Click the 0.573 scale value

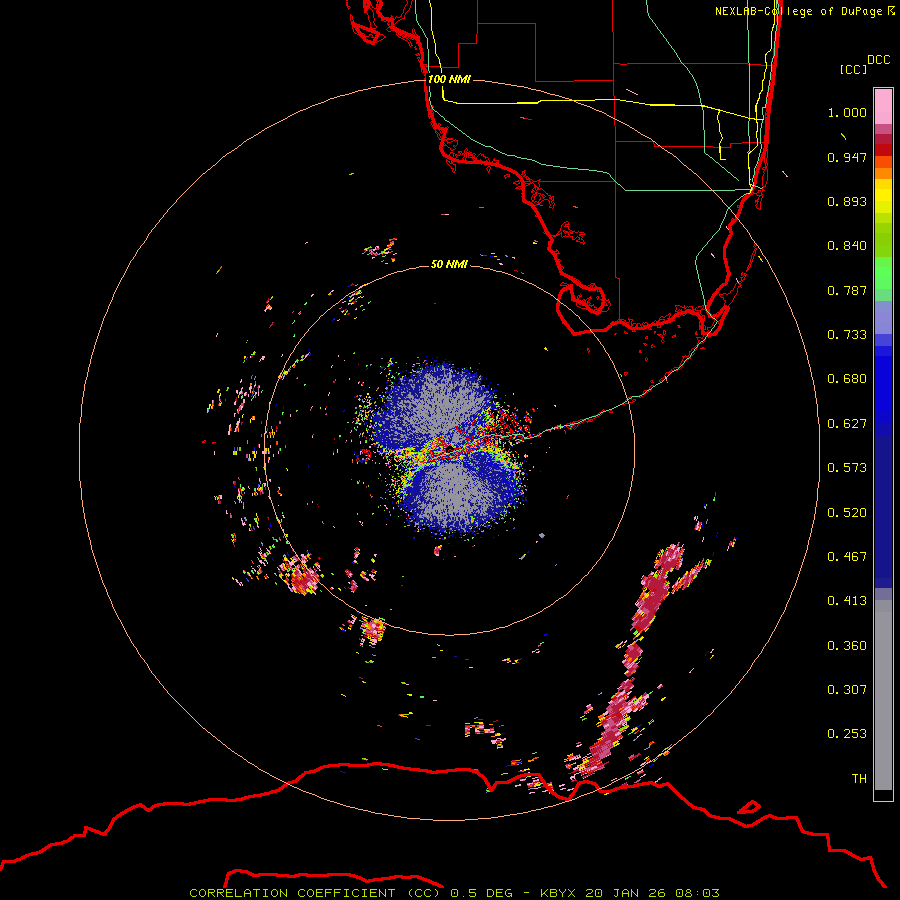click(847, 468)
